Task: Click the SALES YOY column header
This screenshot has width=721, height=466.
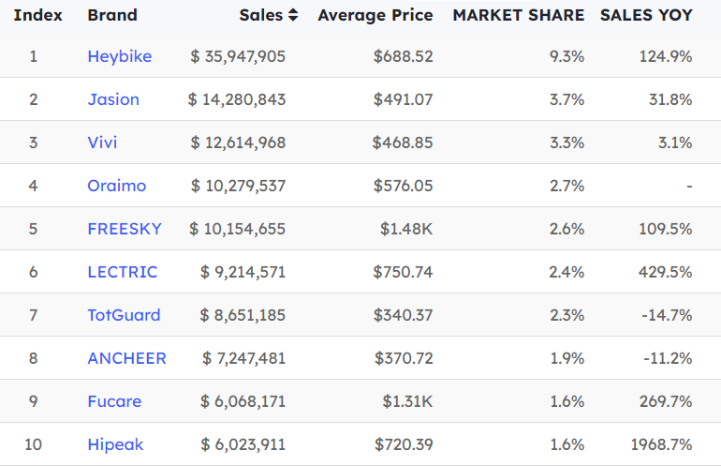Action: pyautogui.click(x=646, y=16)
